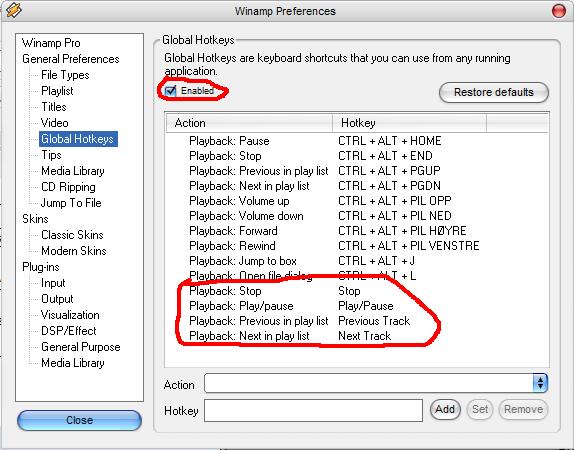Viewport: 574px width, 450px height.
Task: Open Tips preferences
Action: click(x=51, y=155)
